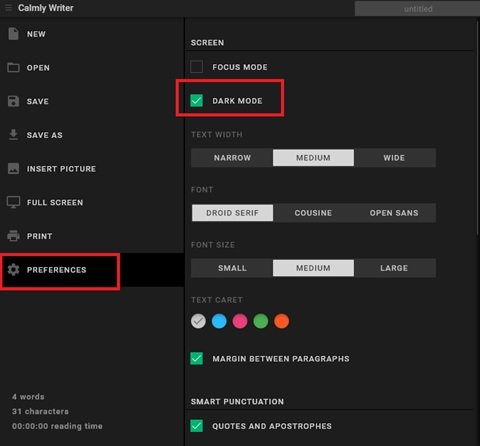Click the Save As download icon

13,135
